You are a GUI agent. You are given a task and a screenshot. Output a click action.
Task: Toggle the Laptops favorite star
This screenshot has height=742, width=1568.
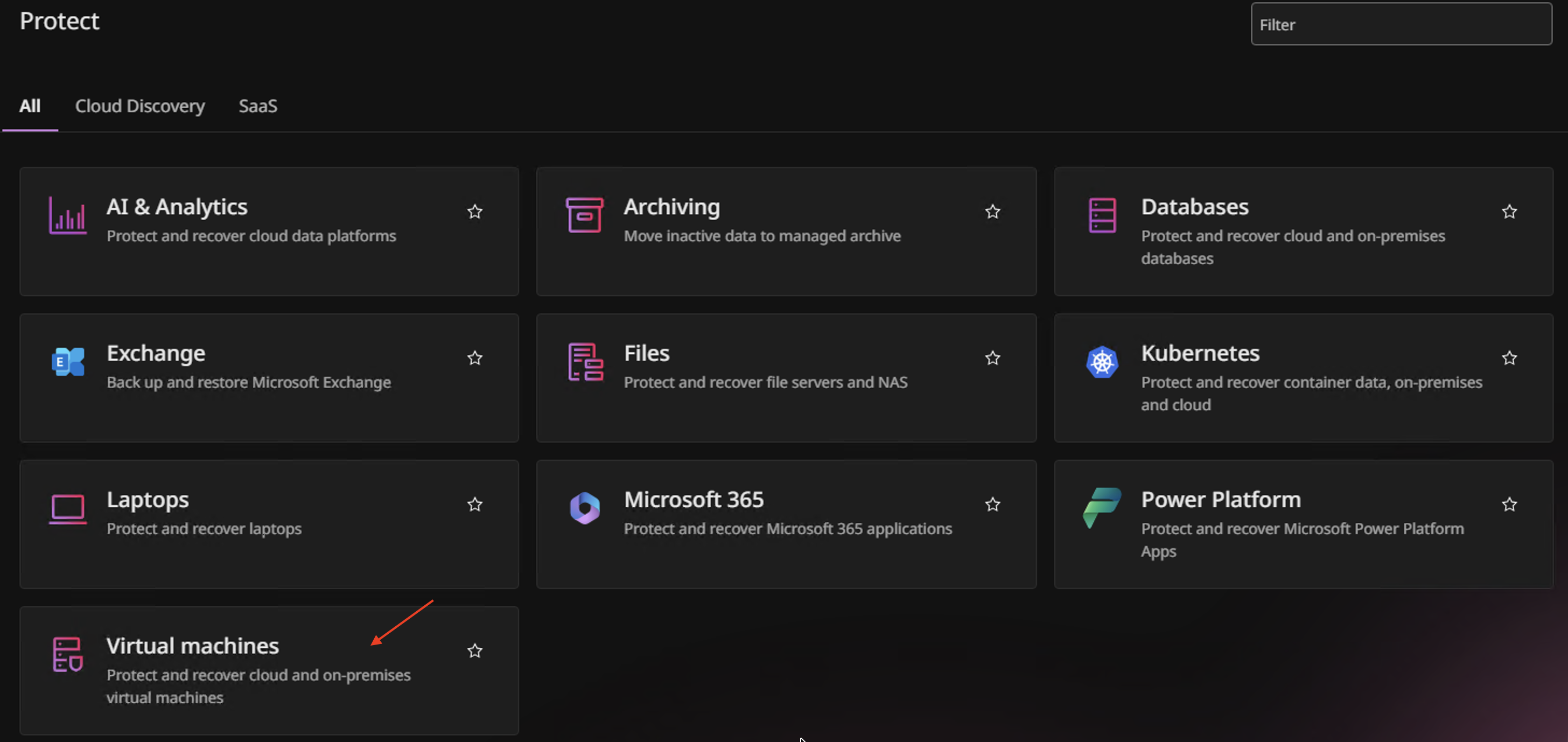click(475, 505)
